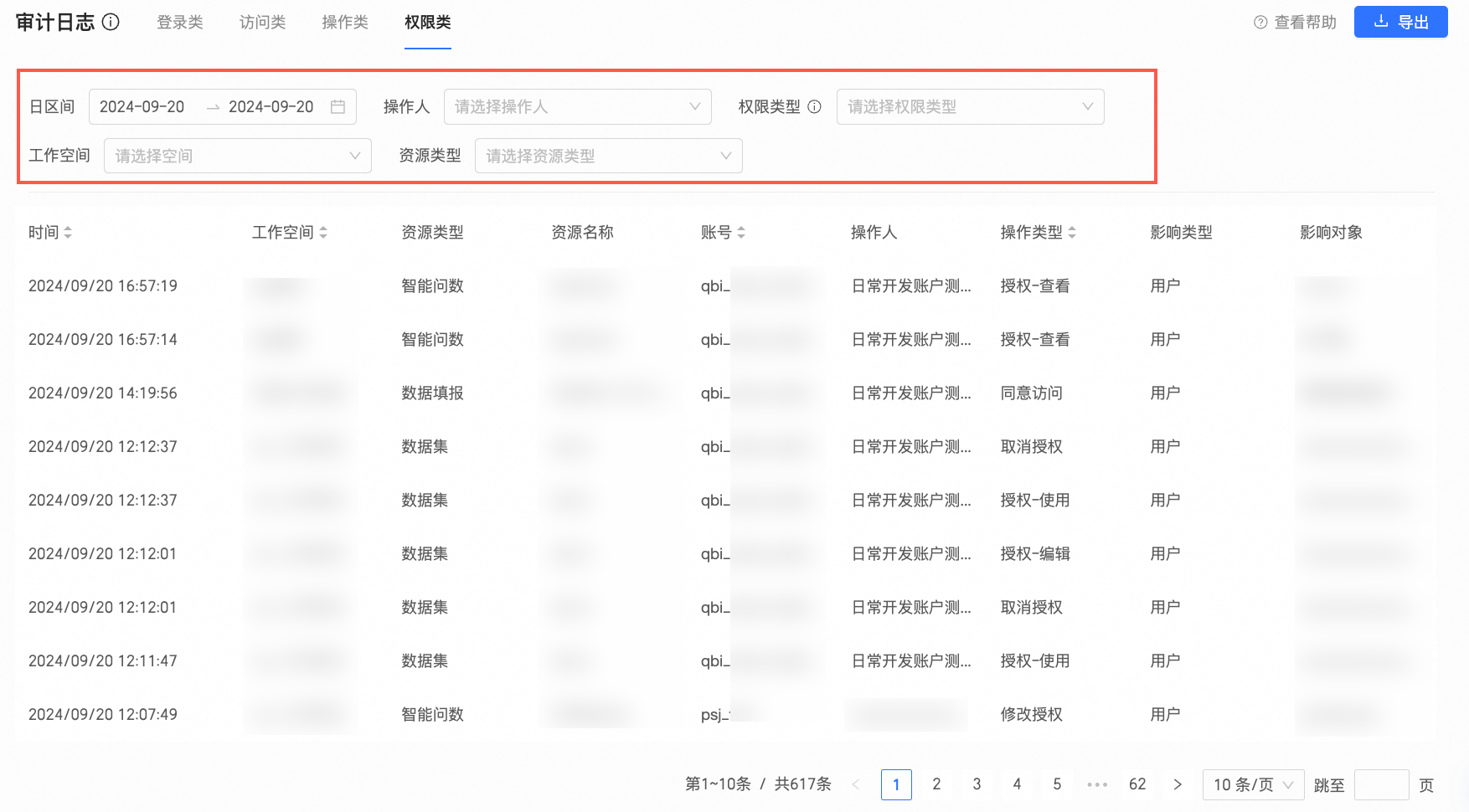Click the ellipsis to jump pages forward

tap(1097, 784)
